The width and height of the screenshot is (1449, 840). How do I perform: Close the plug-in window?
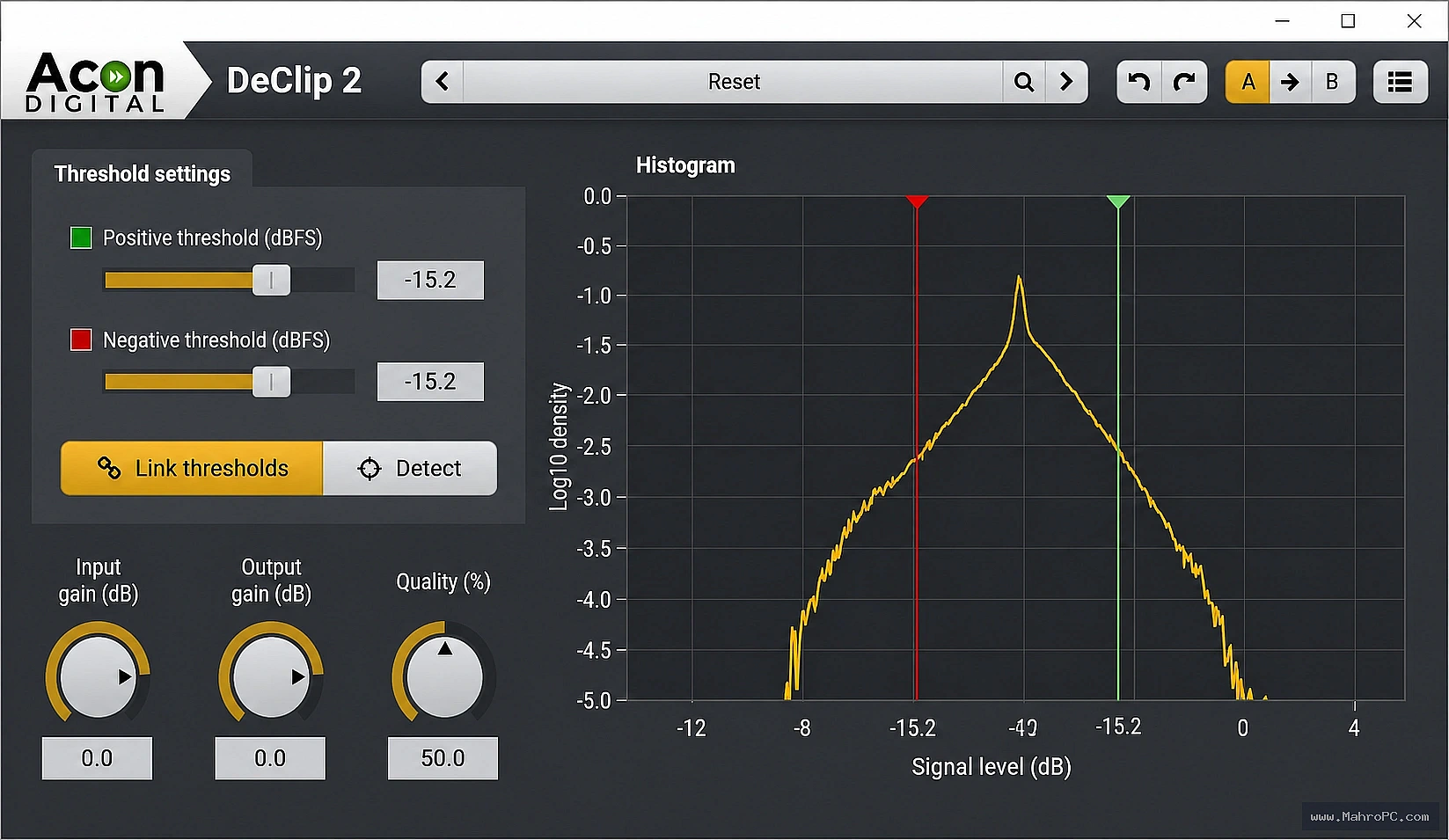click(1415, 21)
